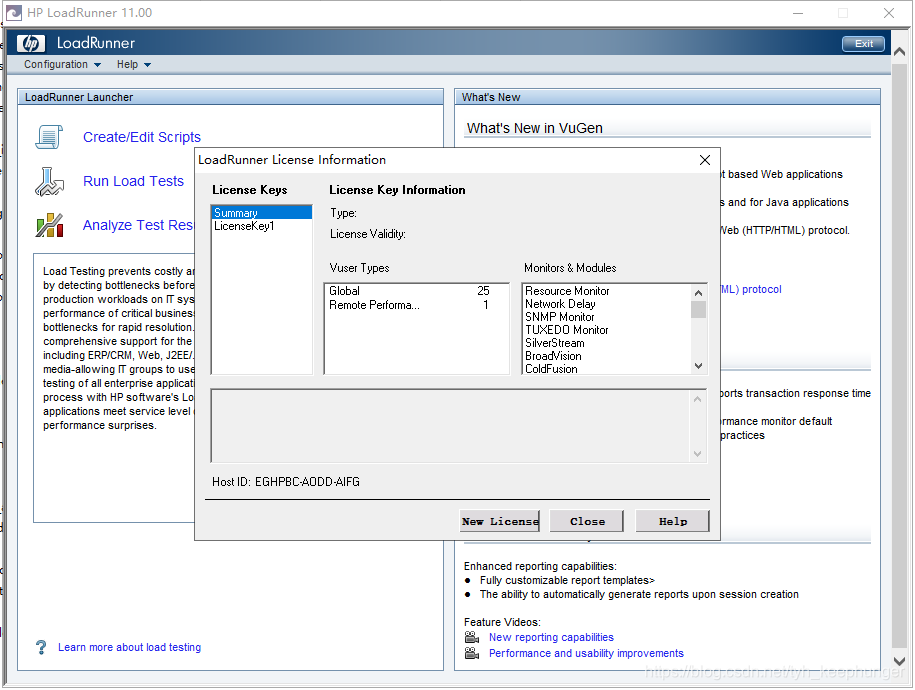The image size is (915, 690).
Task: Click the Run Load Tests flask icon
Action: click(x=49, y=181)
